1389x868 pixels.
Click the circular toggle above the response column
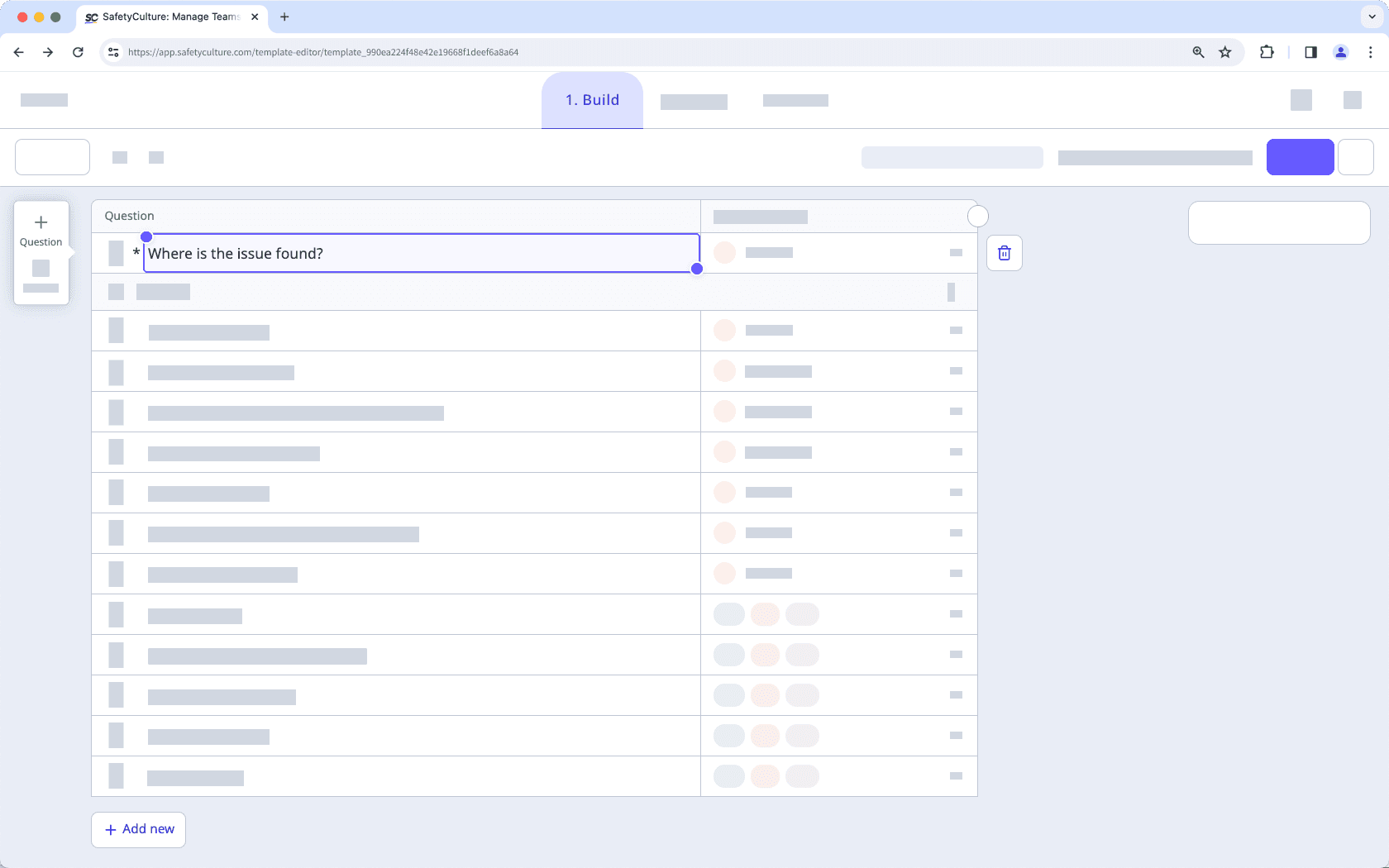coord(977,216)
